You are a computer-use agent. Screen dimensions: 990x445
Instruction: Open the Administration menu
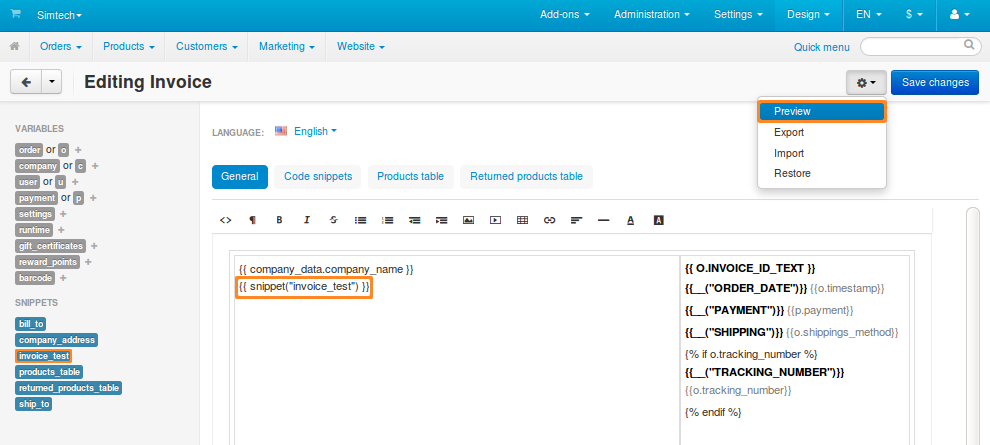pyautogui.click(x=652, y=15)
